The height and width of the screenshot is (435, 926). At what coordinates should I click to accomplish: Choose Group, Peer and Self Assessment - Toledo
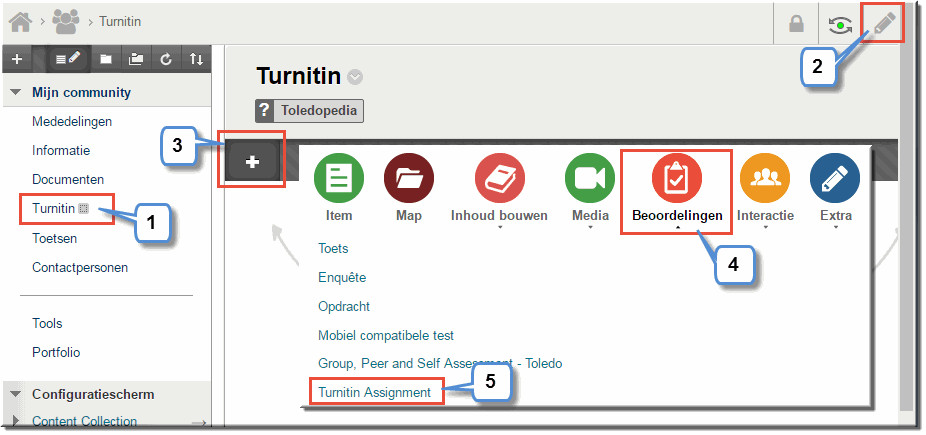[x=440, y=364]
